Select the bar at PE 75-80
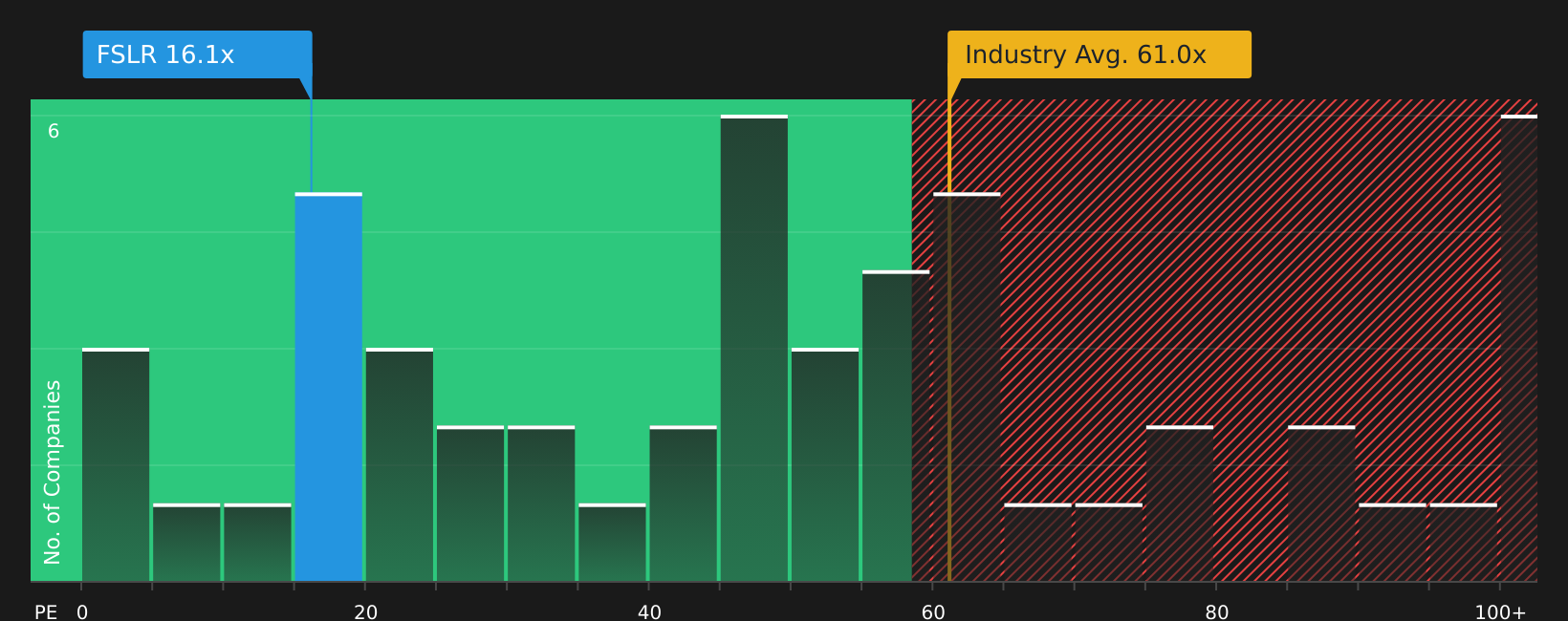 1180,503
